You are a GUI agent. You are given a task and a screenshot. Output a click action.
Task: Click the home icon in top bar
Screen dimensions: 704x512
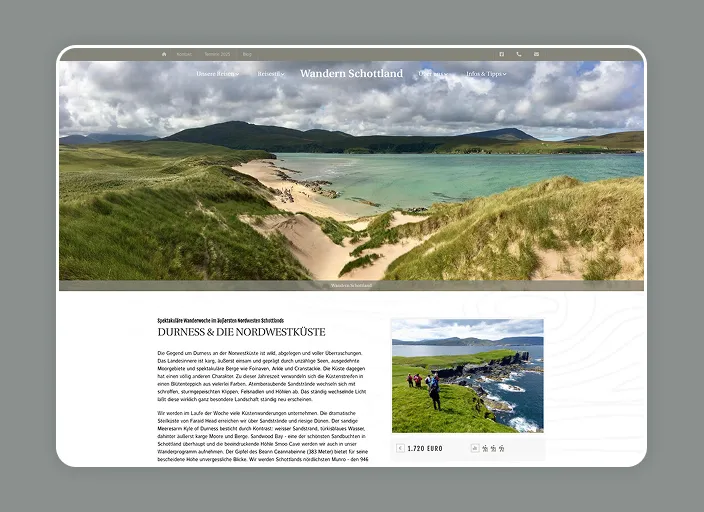164,54
